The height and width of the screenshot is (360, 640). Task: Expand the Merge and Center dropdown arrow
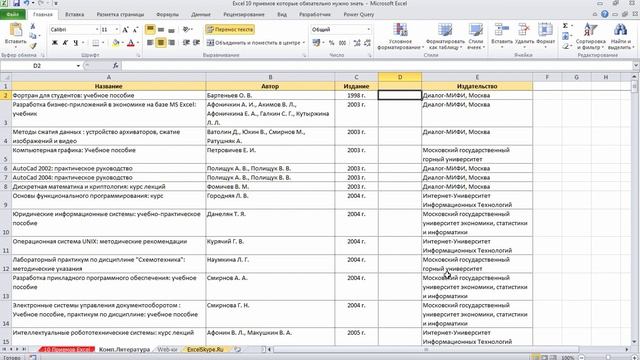[304, 42]
